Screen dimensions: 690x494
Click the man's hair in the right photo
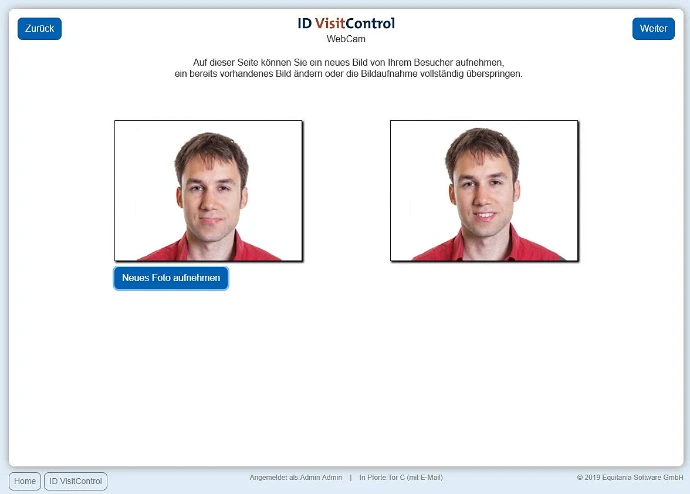coord(482,142)
